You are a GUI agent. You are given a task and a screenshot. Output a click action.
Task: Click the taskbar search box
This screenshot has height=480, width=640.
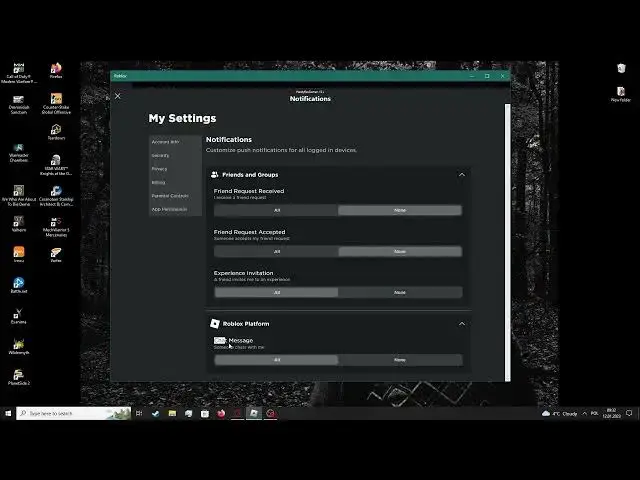click(73, 413)
